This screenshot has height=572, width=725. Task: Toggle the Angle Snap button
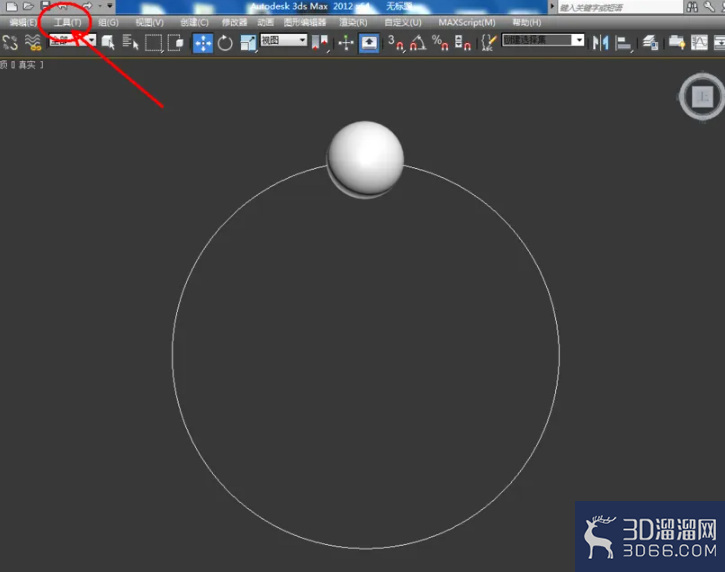point(418,43)
